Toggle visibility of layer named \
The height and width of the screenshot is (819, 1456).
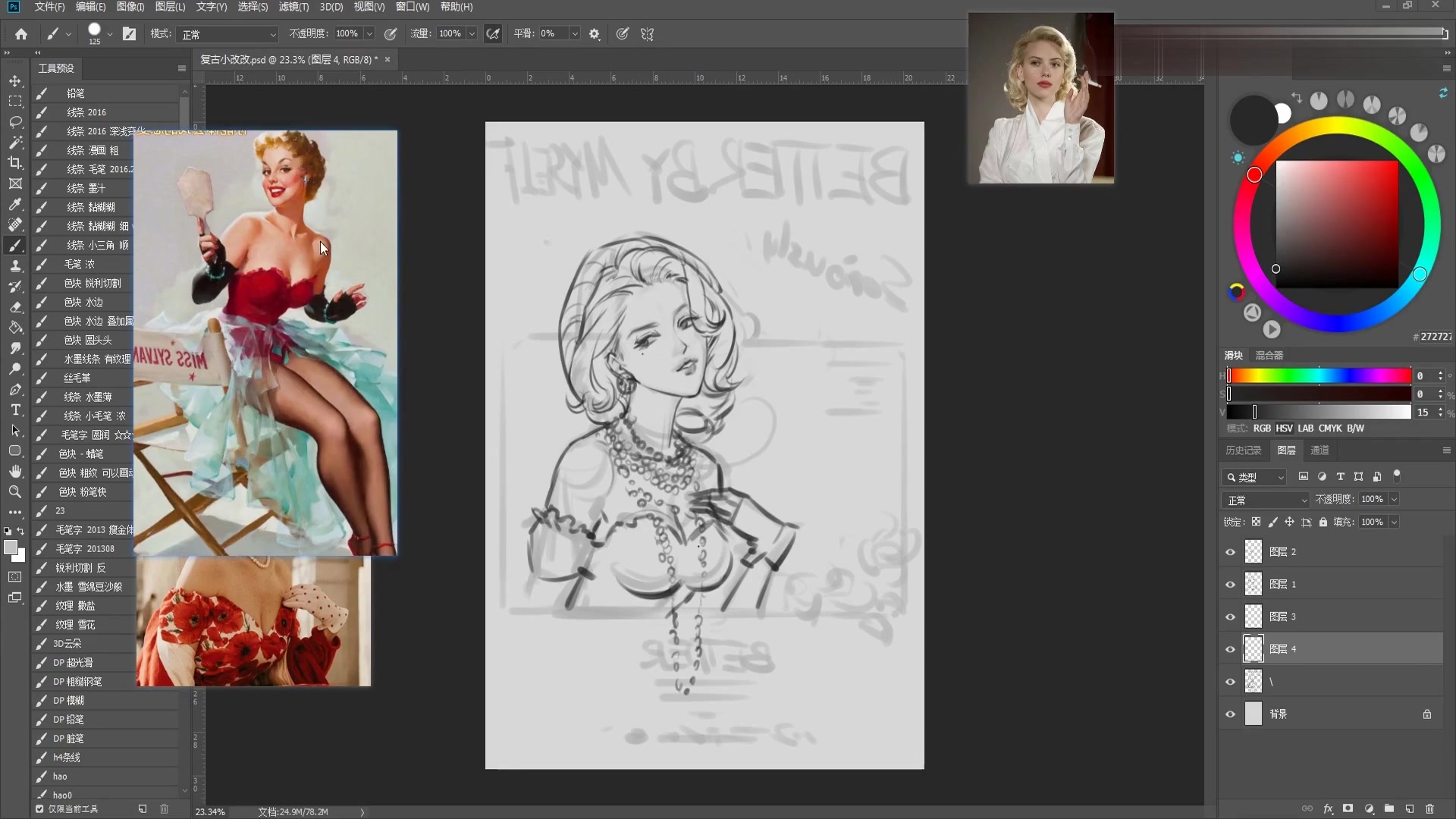tap(1230, 682)
